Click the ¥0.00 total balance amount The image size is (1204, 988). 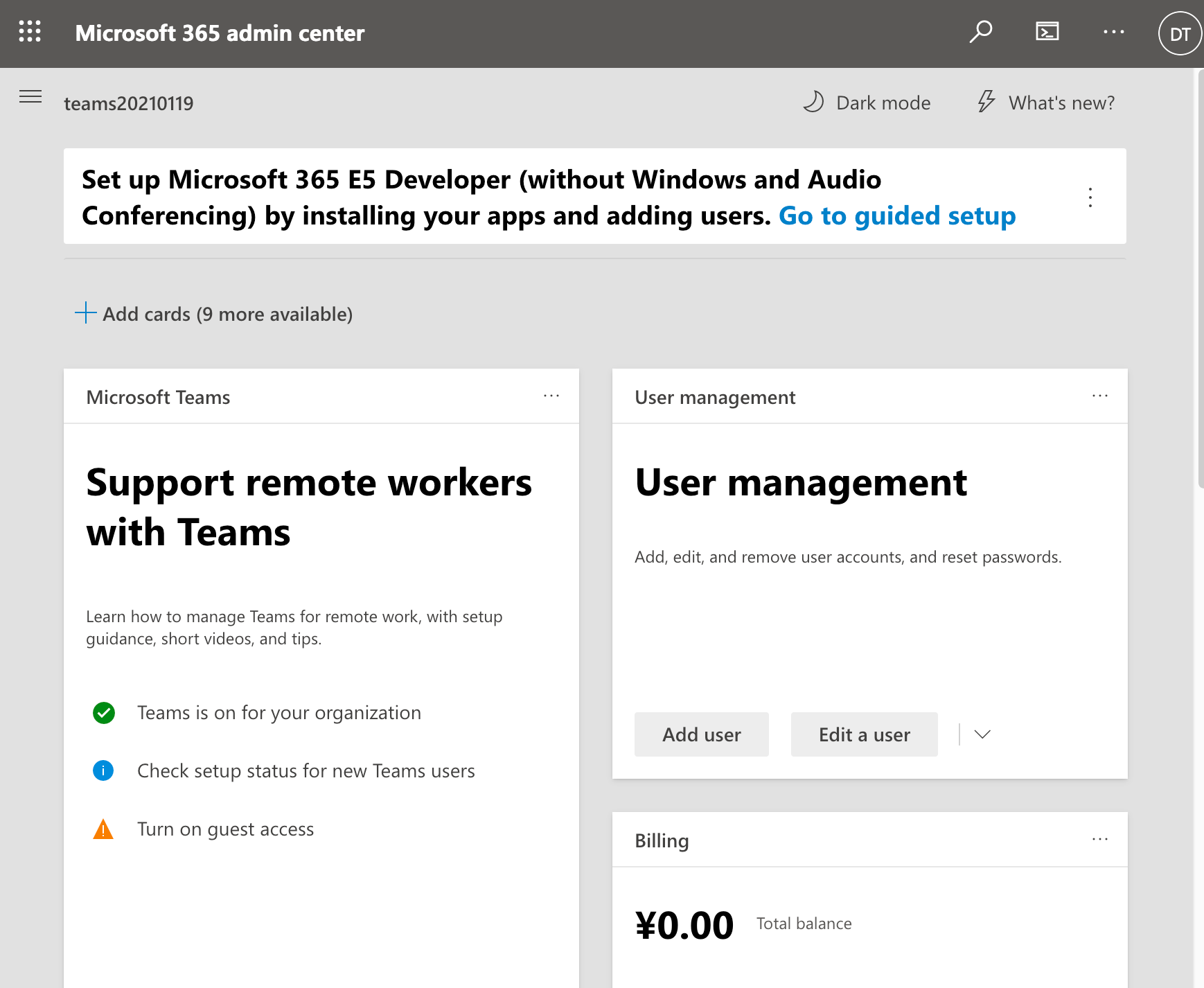coord(684,925)
